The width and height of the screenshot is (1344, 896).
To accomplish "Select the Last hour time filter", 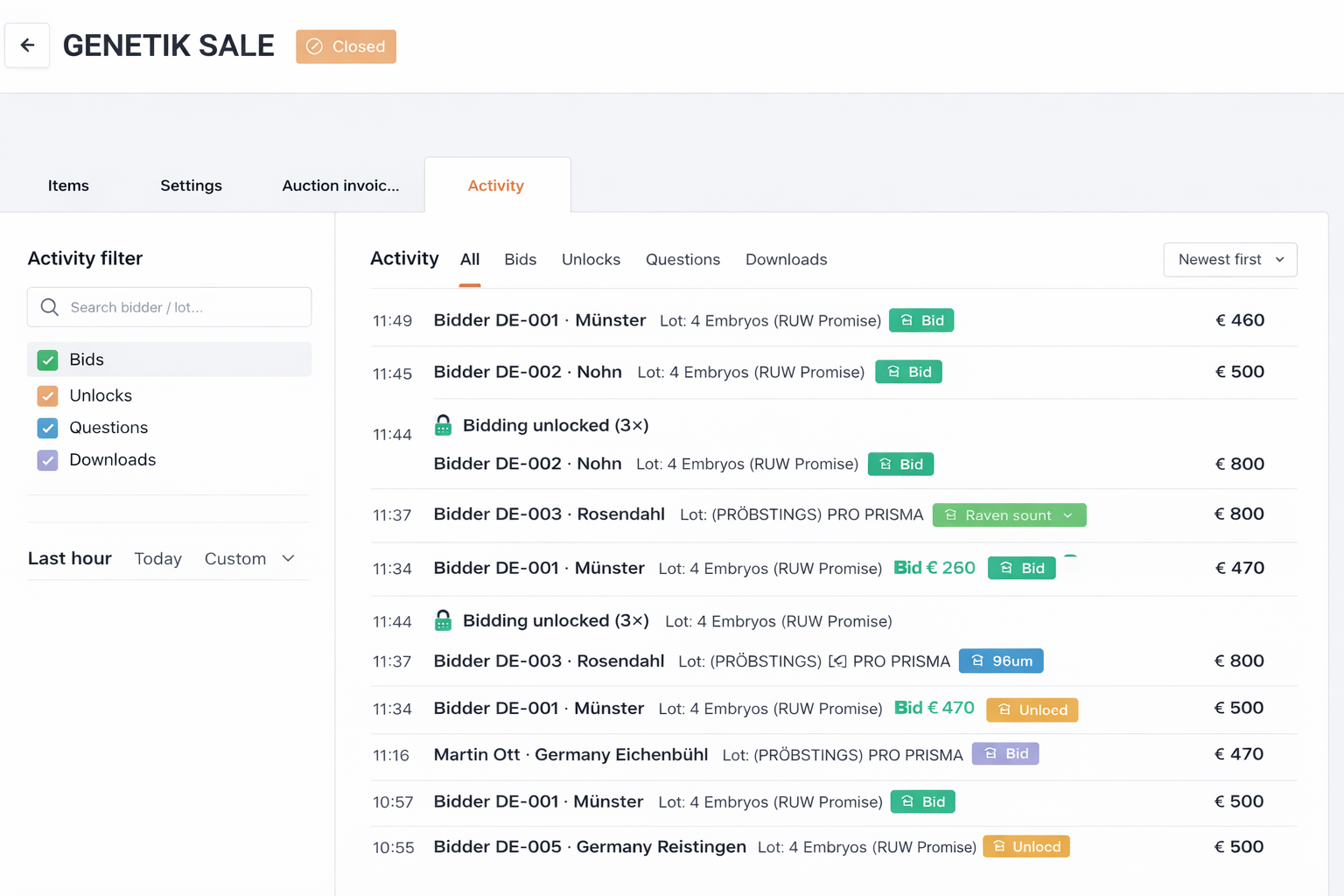I will (x=70, y=558).
